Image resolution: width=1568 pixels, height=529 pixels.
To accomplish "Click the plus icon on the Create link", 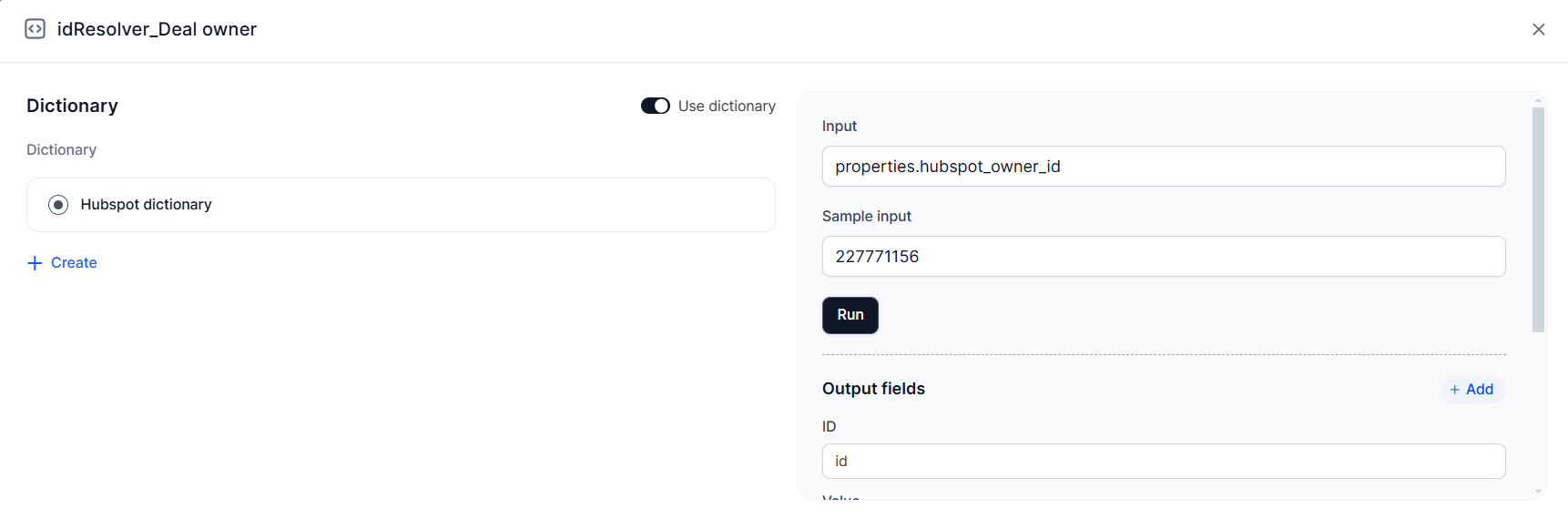I will 35,262.
